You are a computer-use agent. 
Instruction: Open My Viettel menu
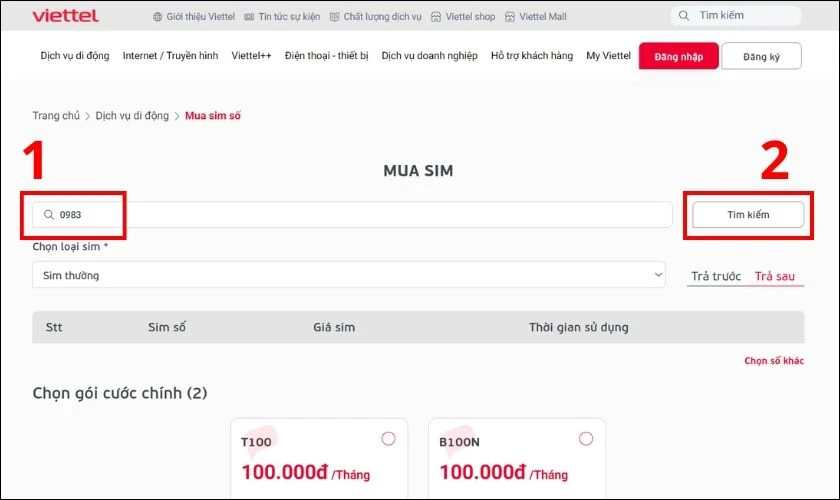609,56
